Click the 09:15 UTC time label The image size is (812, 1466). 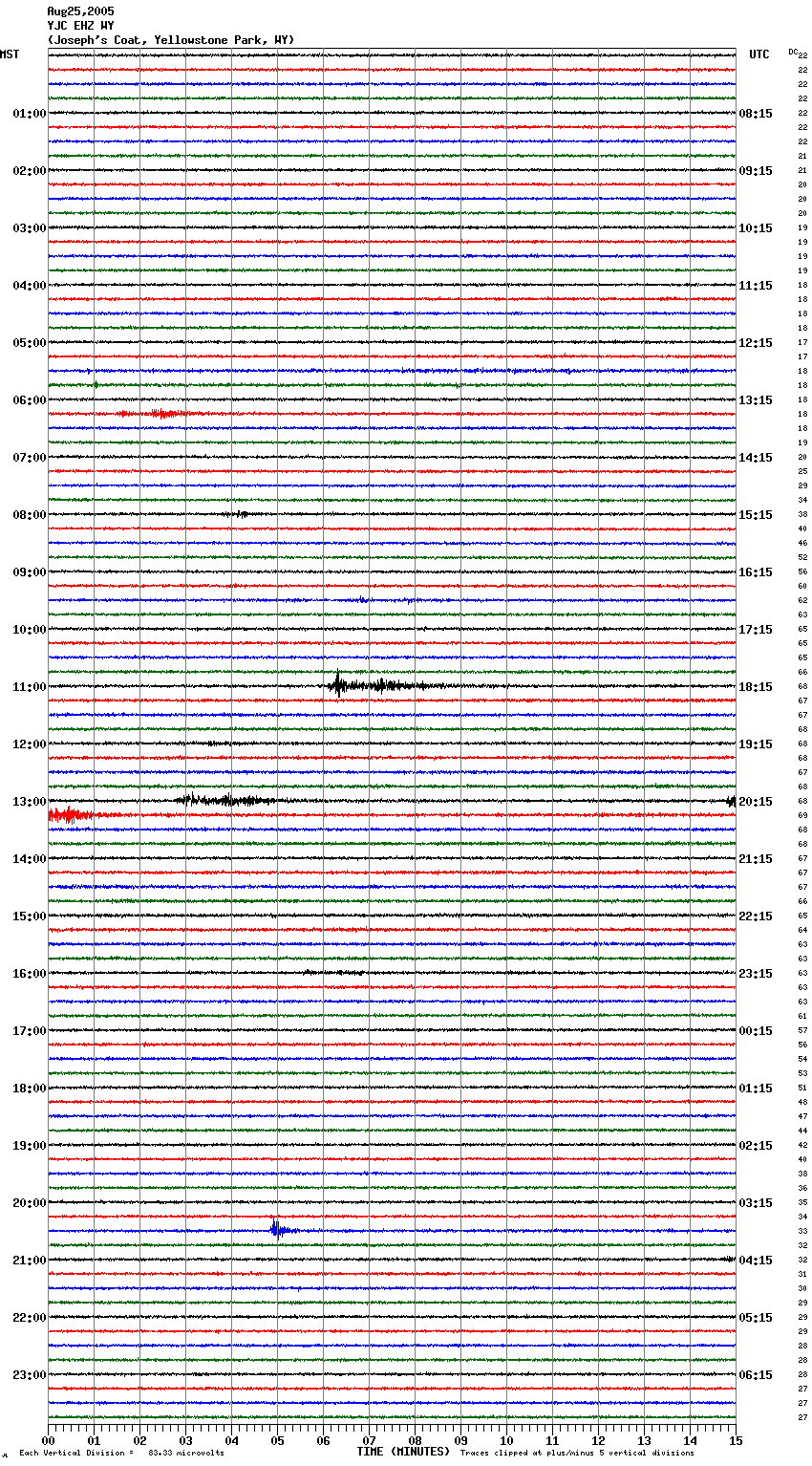pyautogui.click(x=756, y=171)
